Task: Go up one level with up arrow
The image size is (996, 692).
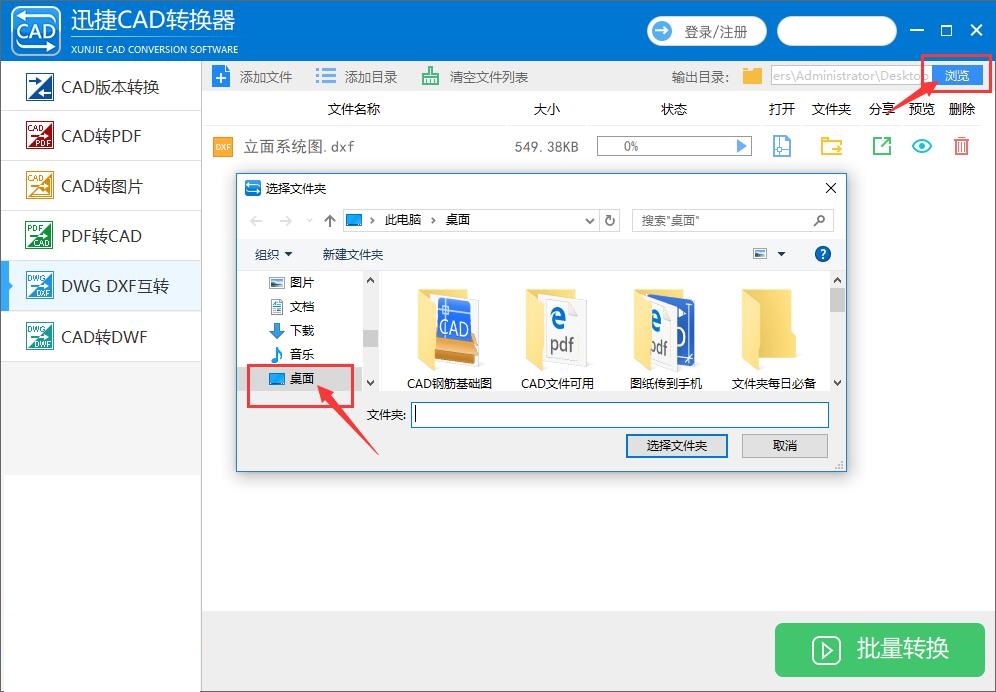Action: (329, 220)
